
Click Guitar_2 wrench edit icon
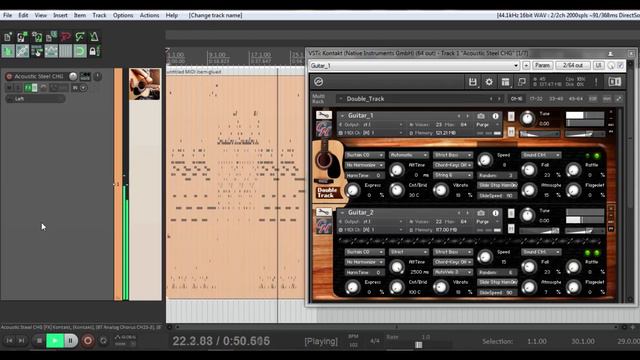click(324, 212)
